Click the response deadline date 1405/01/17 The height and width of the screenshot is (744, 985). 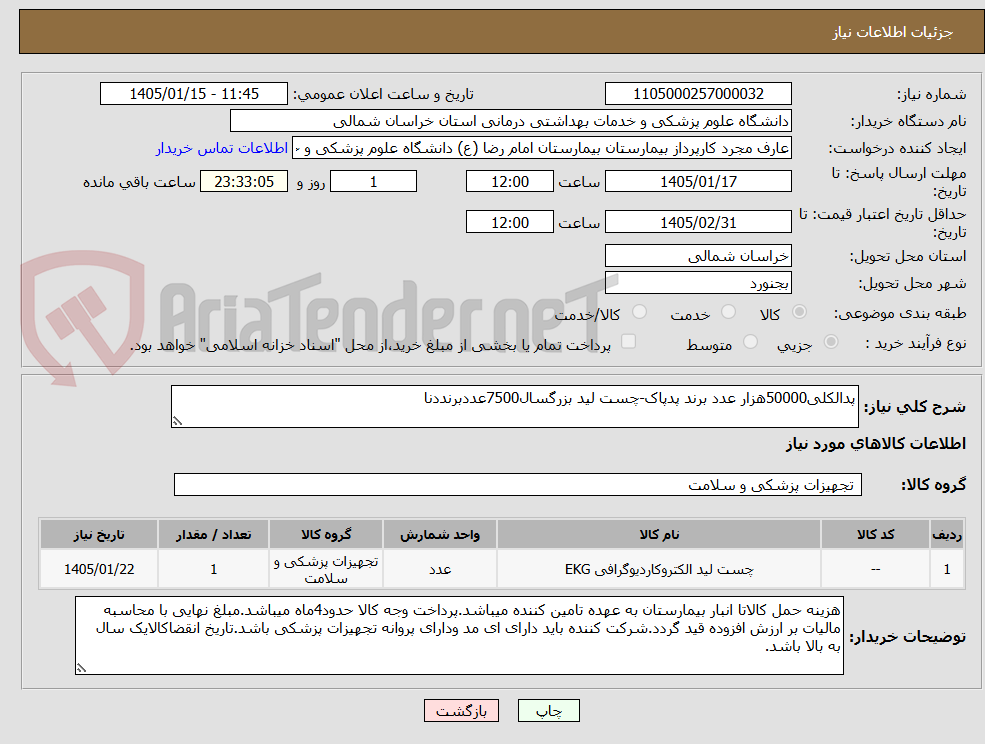tap(698, 182)
